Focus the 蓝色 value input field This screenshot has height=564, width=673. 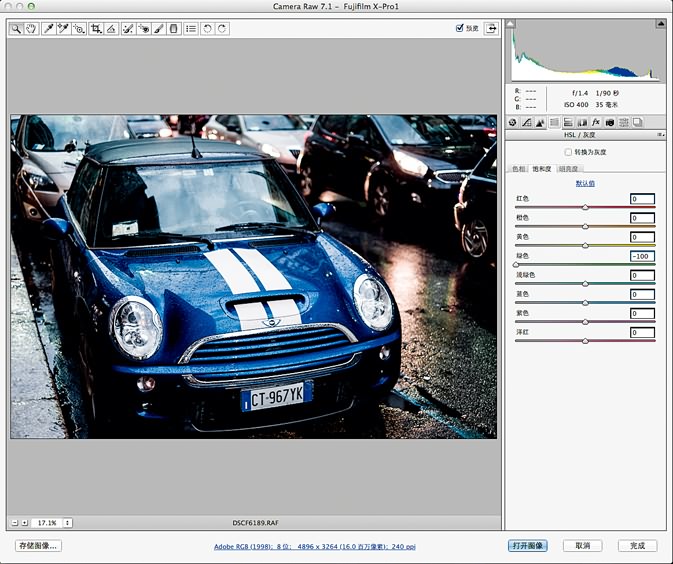point(642,294)
